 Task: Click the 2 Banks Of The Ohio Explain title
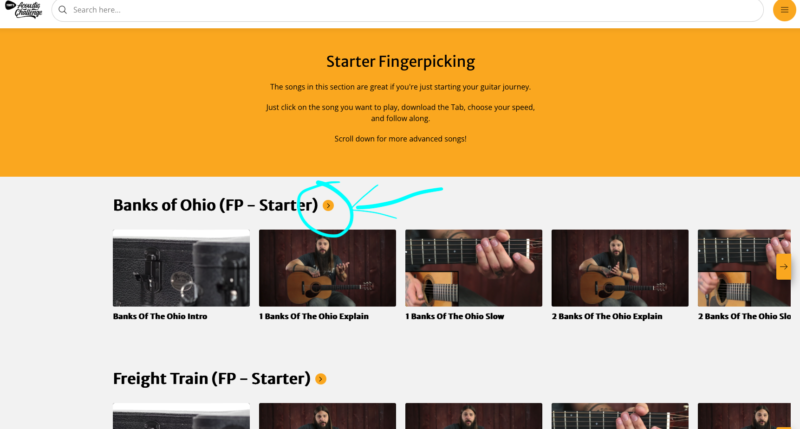click(x=607, y=316)
